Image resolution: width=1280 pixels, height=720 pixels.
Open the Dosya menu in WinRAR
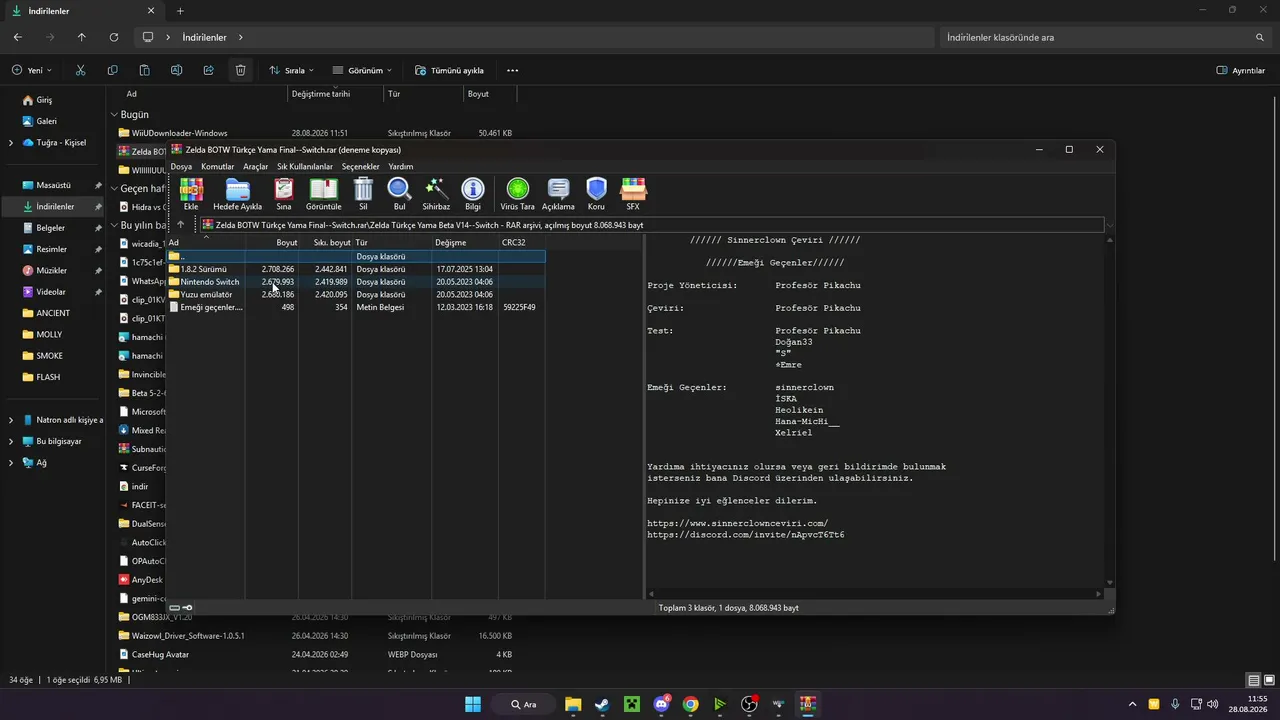[x=181, y=167]
